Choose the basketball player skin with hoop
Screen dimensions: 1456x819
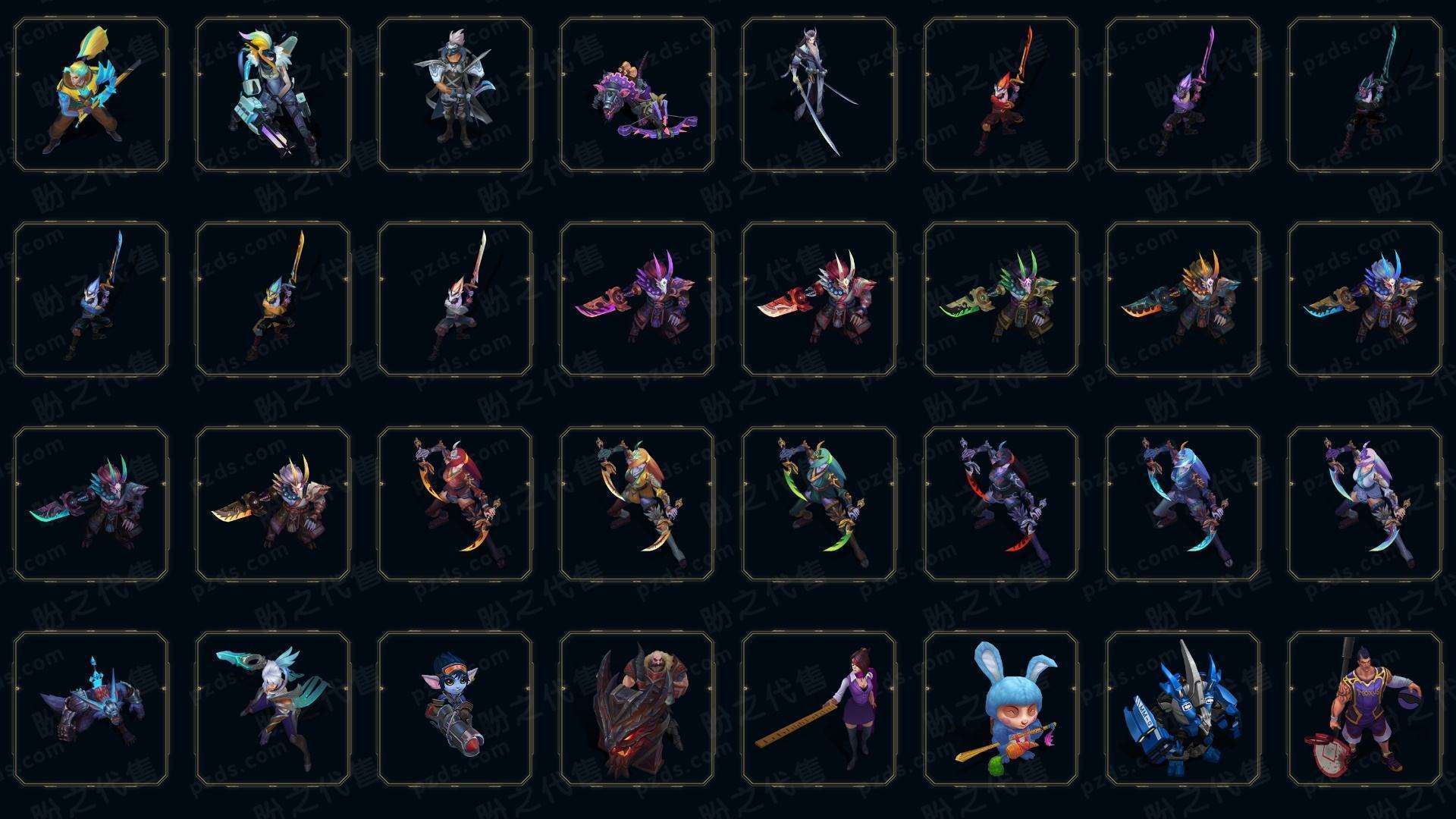(x=1364, y=708)
